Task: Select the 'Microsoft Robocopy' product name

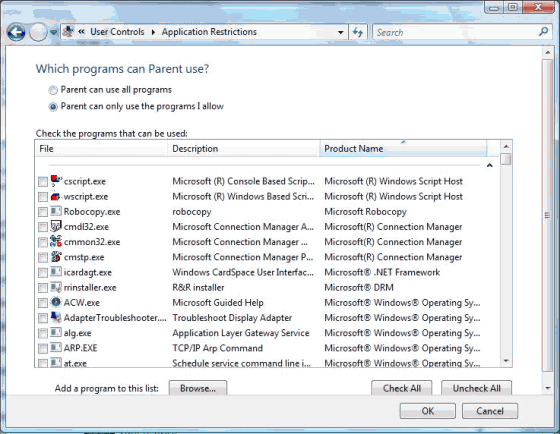Action: [x=365, y=211]
